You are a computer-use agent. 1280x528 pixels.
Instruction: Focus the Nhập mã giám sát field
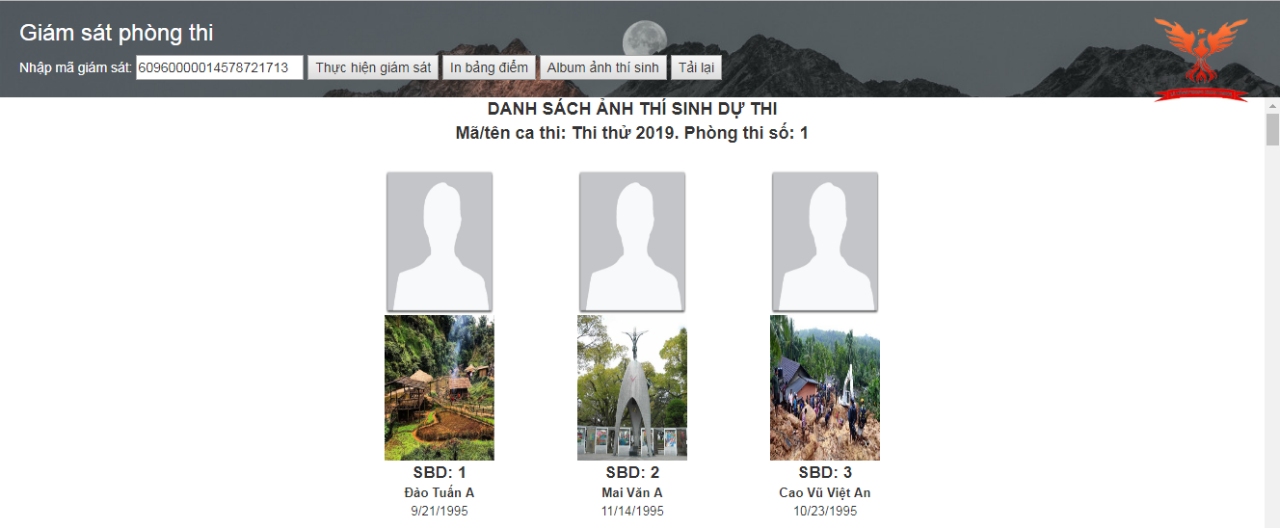coord(220,68)
